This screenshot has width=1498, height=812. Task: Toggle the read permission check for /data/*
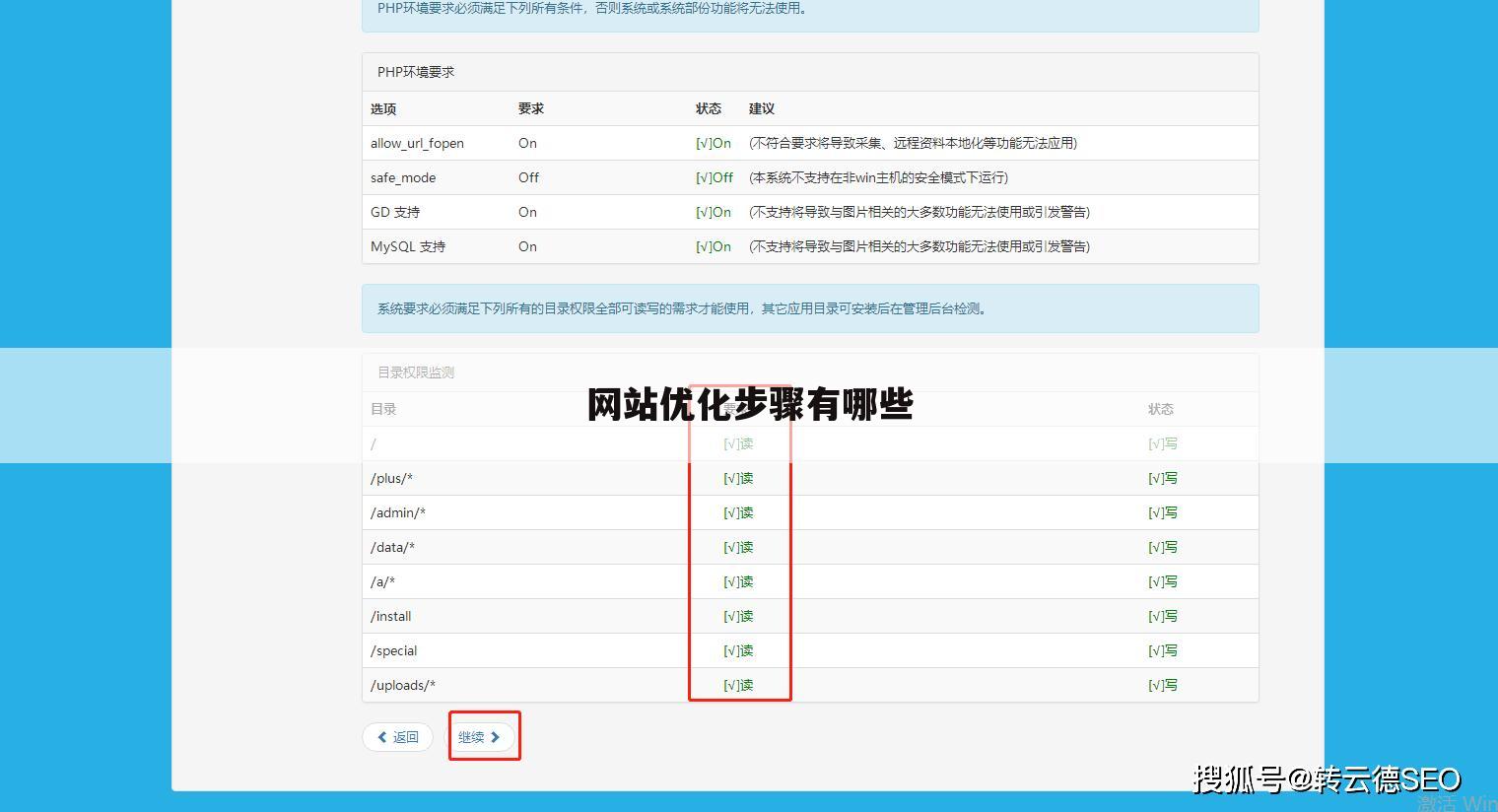pyautogui.click(x=738, y=547)
